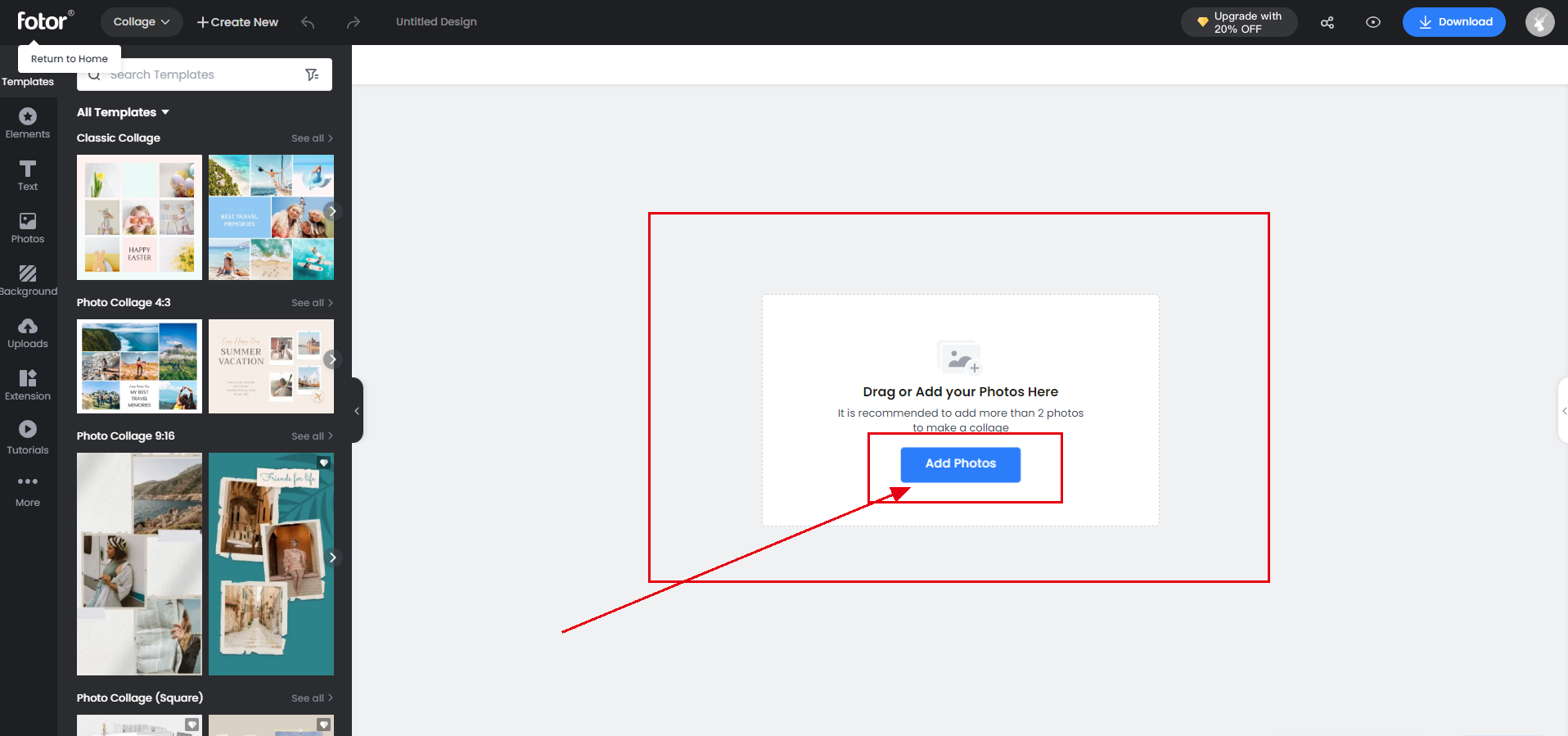1568x736 pixels.
Task: See all Photo Collage (Square) templates
Action: pos(312,698)
